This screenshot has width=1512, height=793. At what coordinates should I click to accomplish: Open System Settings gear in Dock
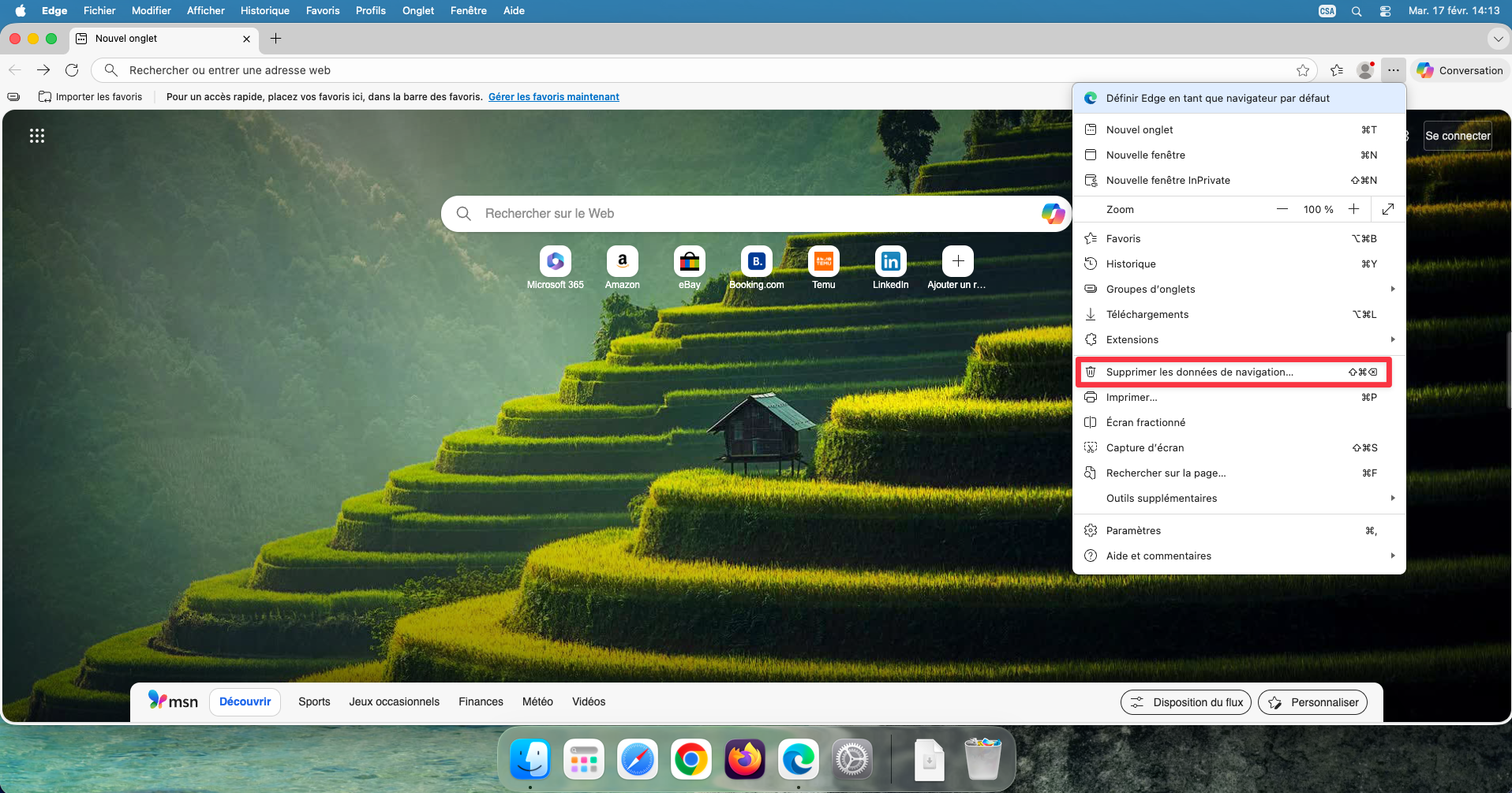coord(852,759)
